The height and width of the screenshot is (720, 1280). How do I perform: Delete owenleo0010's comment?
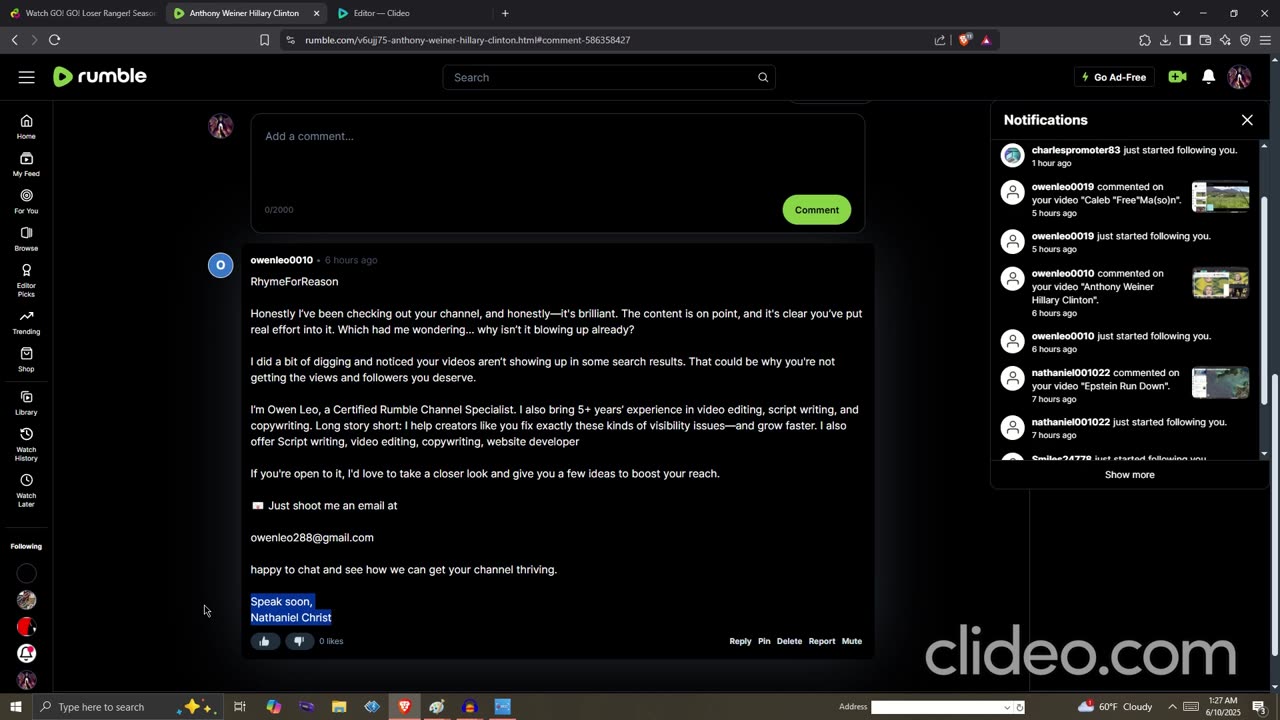[x=789, y=641]
